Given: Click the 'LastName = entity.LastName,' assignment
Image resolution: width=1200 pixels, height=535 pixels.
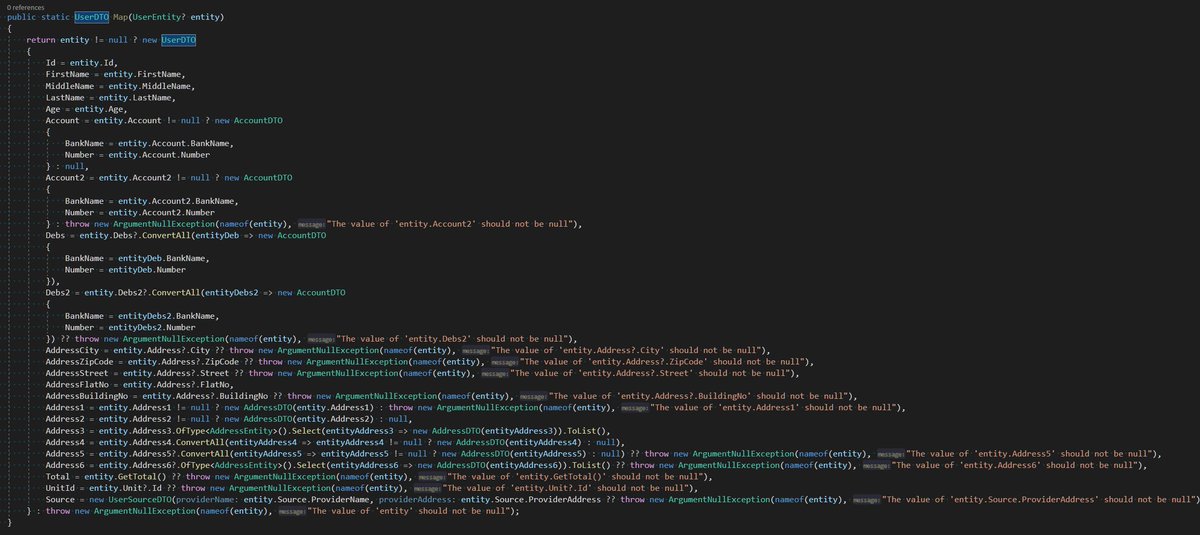Looking at the screenshot, I should point(111,97).
